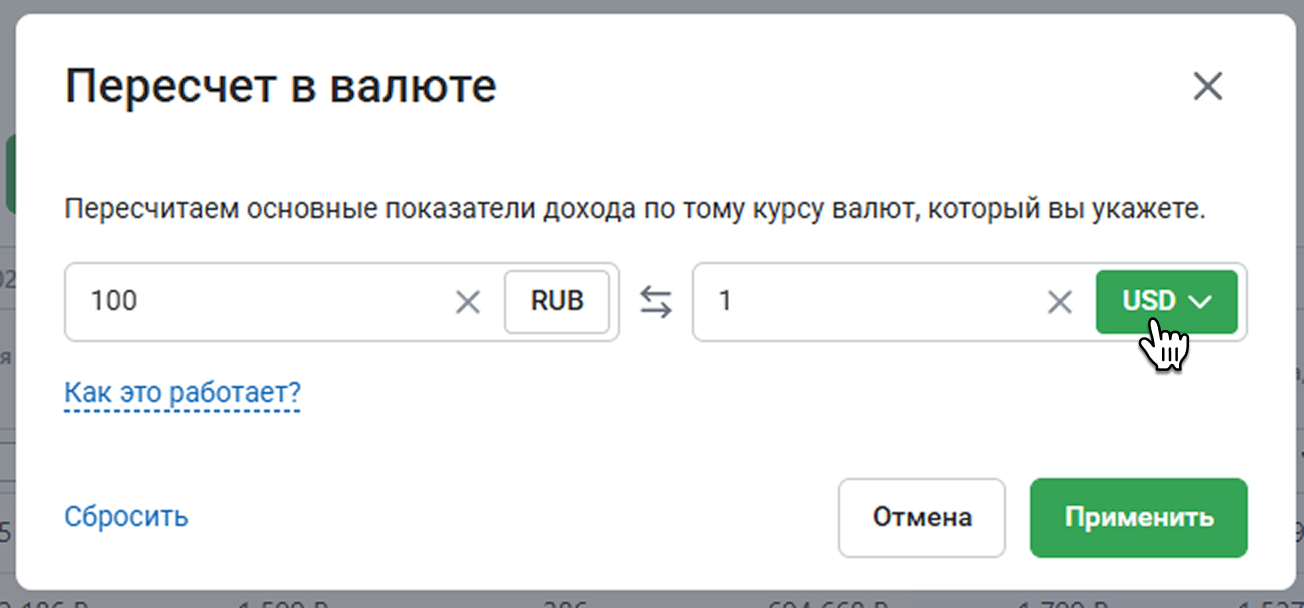This screenshot has width=1304, height=608.
Task: Click the description text about пересчитаем показатели
Action: (x=634, y=210)
